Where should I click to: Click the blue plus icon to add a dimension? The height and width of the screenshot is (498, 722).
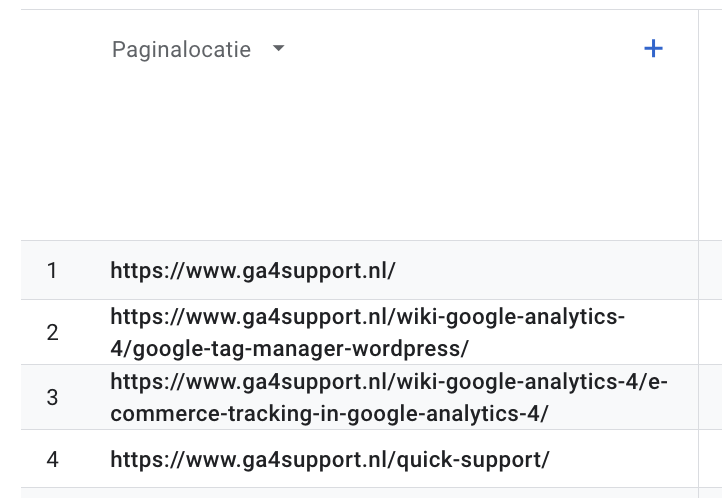coord(653,49)
